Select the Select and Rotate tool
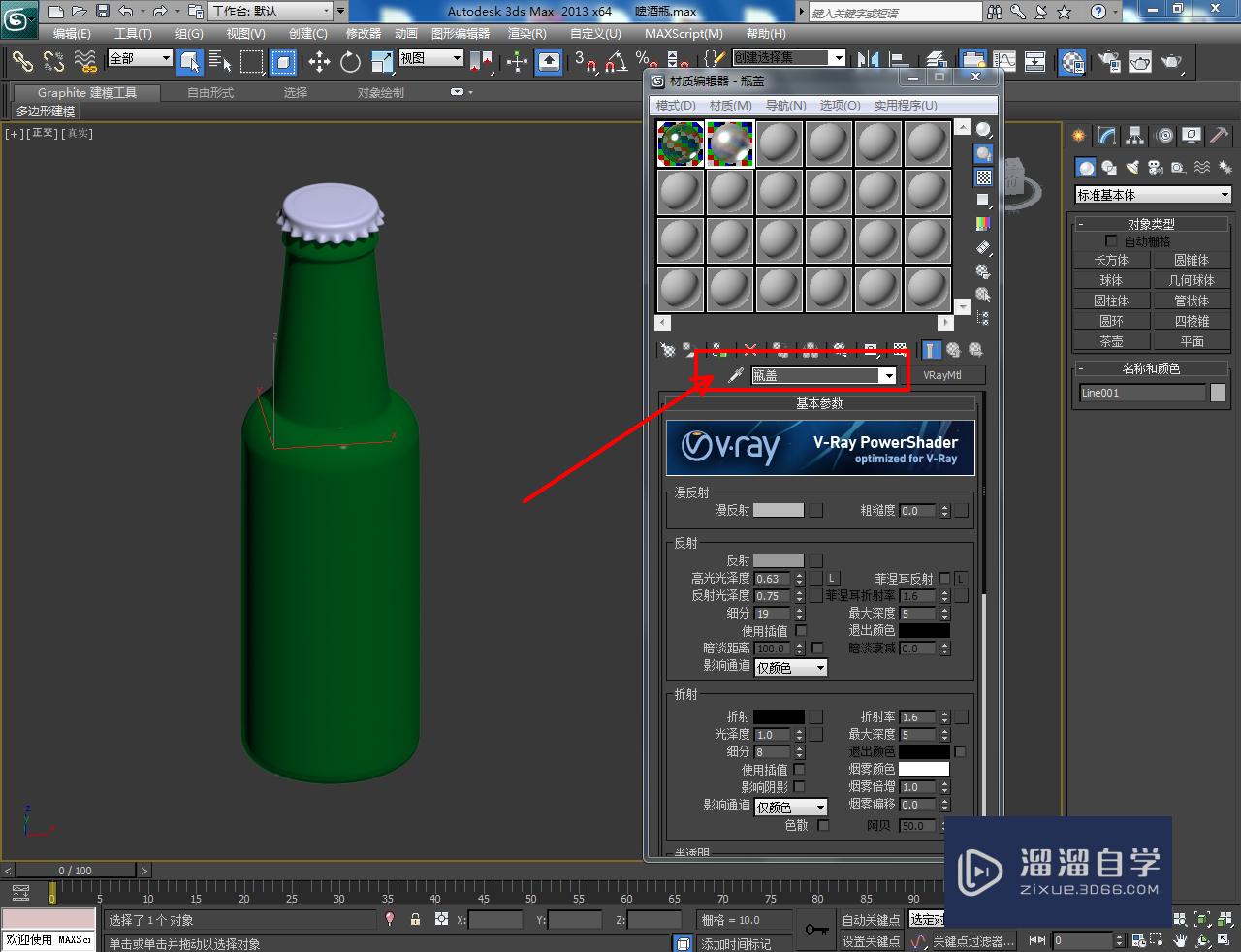1241x952 pixels. coord(349,62)
